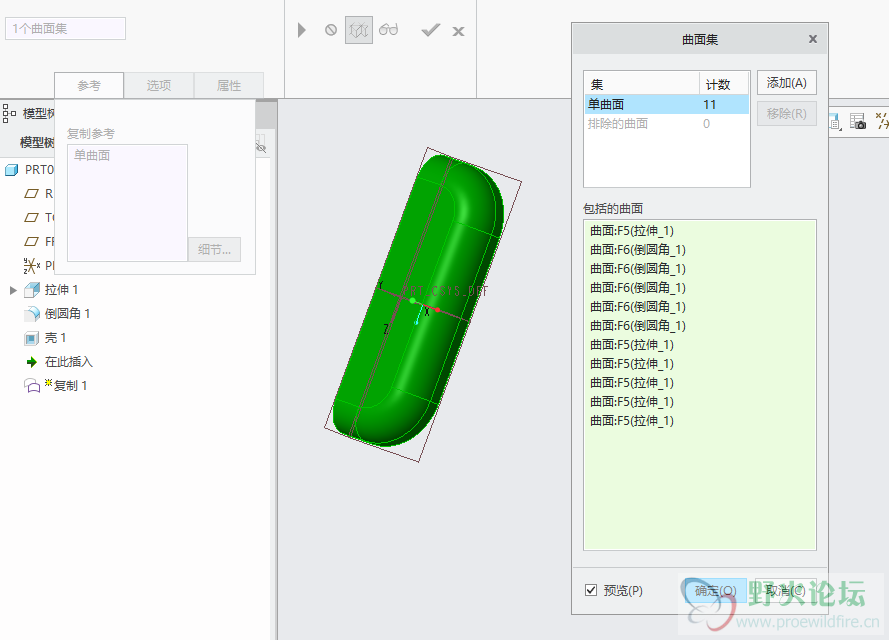Close the 曲面集 dialog
Screen dimensions: 889x640
coord(813,39)
